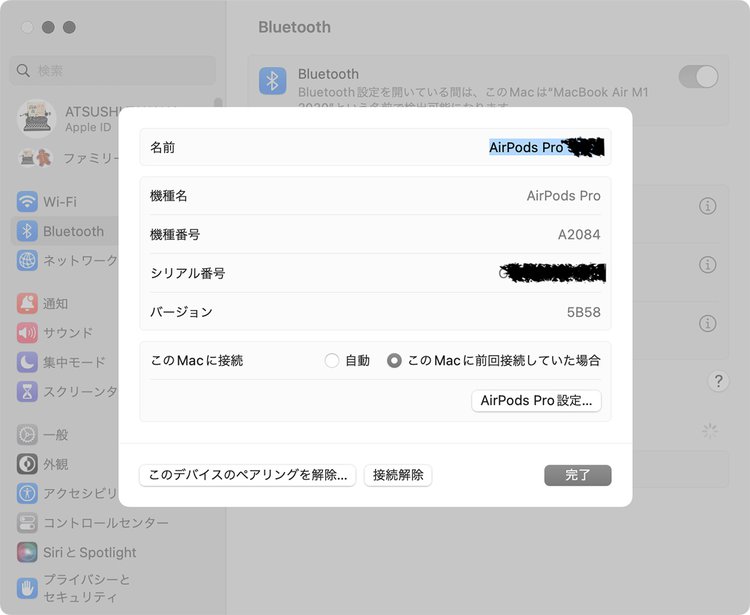
Task: Click the help question mark button
Action: 718,381
